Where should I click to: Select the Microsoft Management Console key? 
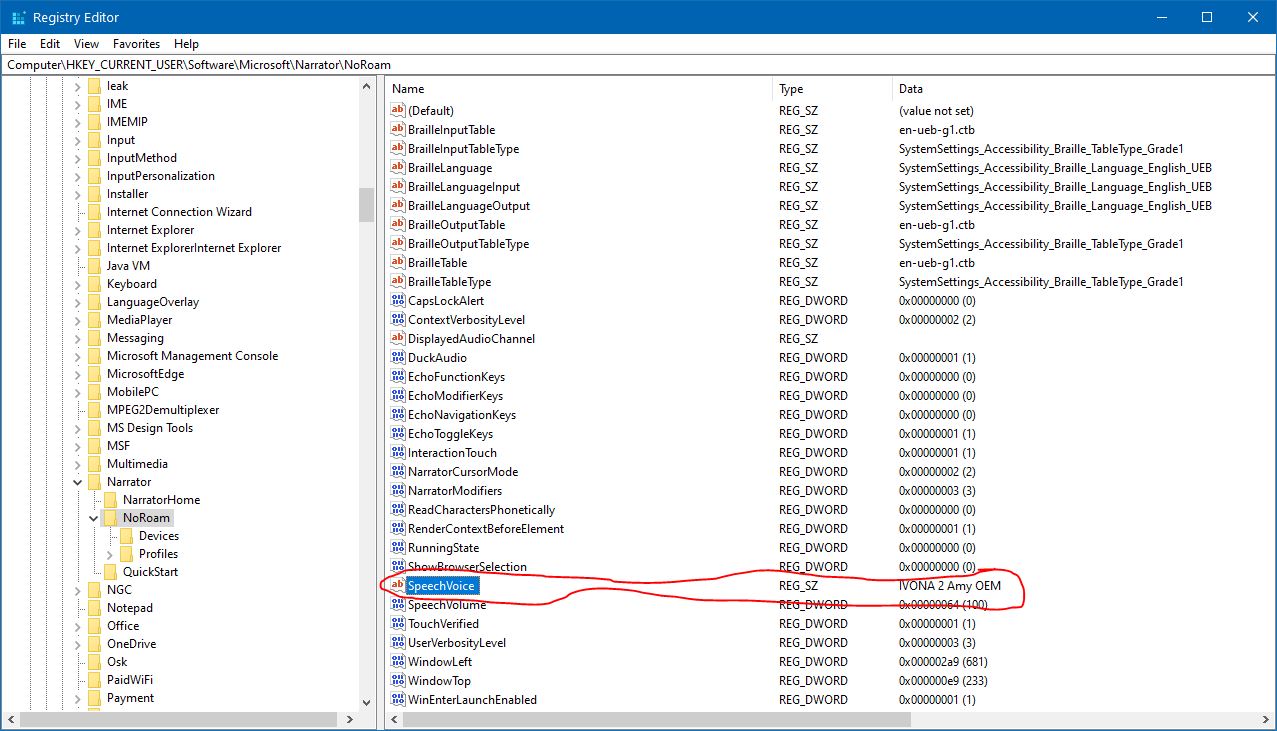(x=192, y=356)
